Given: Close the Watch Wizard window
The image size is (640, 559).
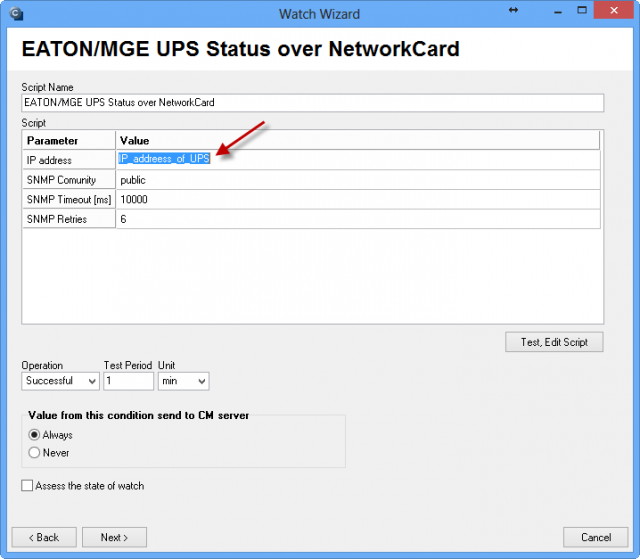Looking at the screenshot, I should (613, 11).
